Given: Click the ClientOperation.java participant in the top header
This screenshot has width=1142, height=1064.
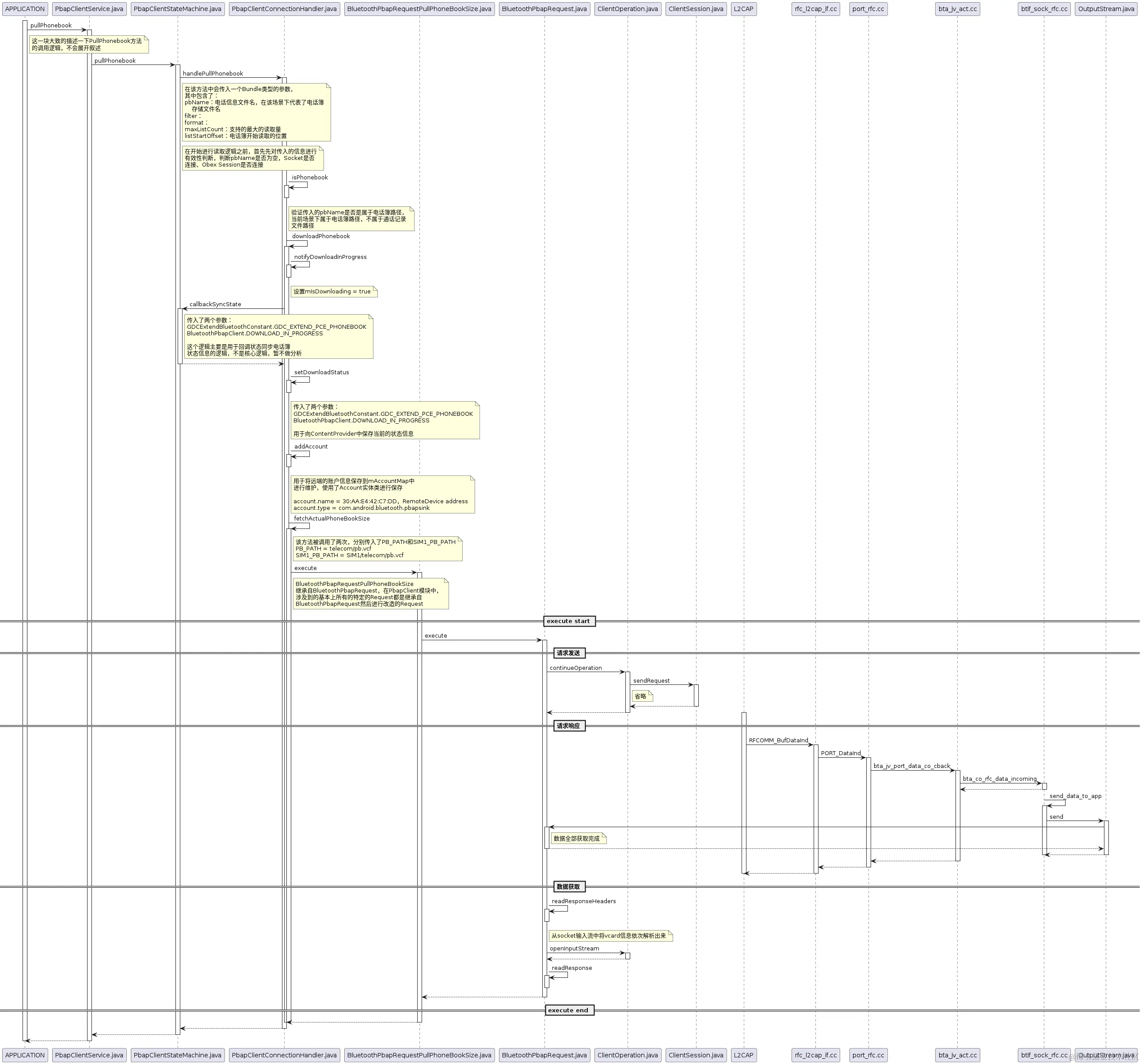Looking at the screenshot, I should click(x=628, y=8).
